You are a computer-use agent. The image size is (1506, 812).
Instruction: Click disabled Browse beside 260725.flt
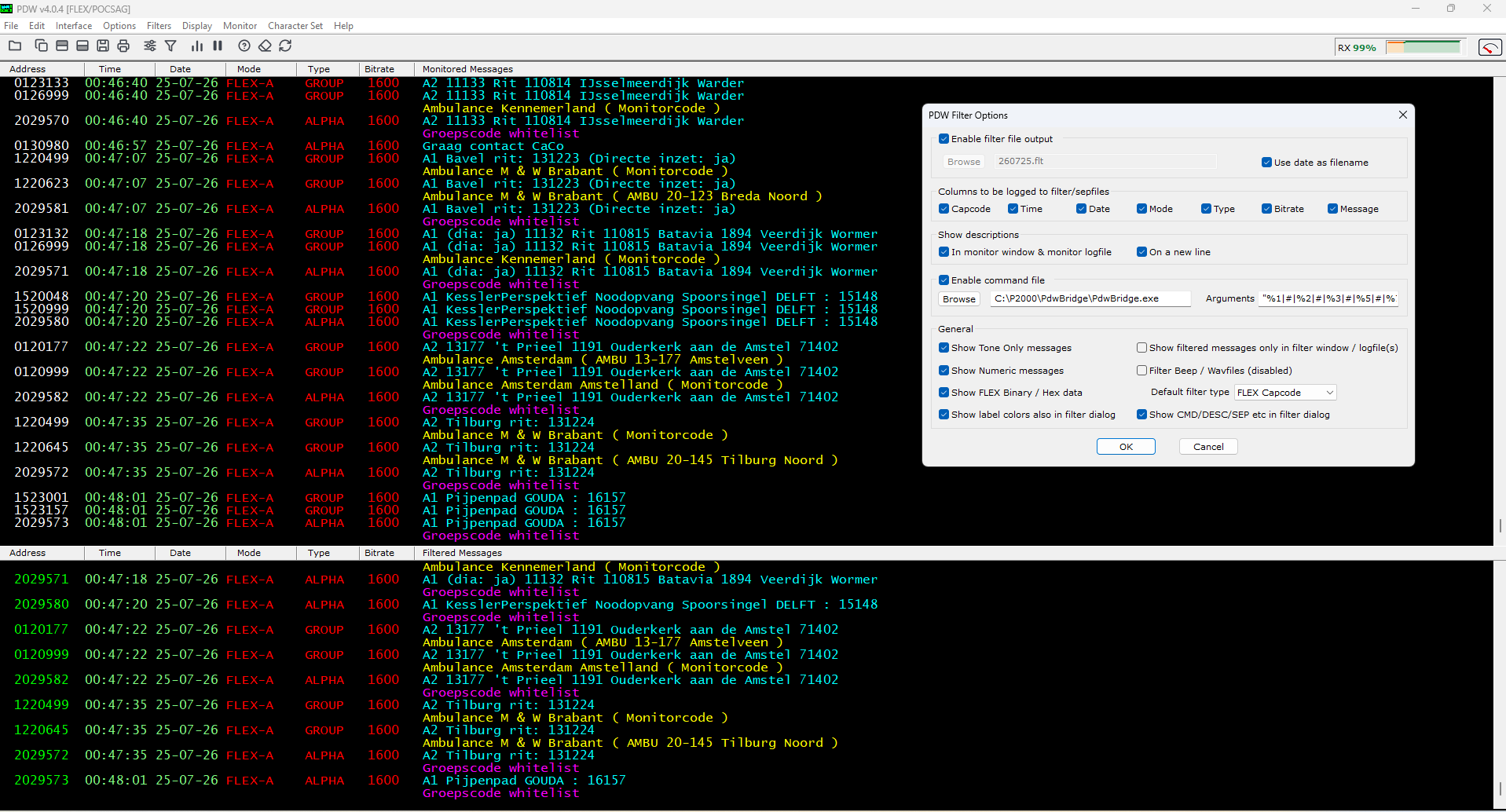pyautogui.click(x=963, y=162)
